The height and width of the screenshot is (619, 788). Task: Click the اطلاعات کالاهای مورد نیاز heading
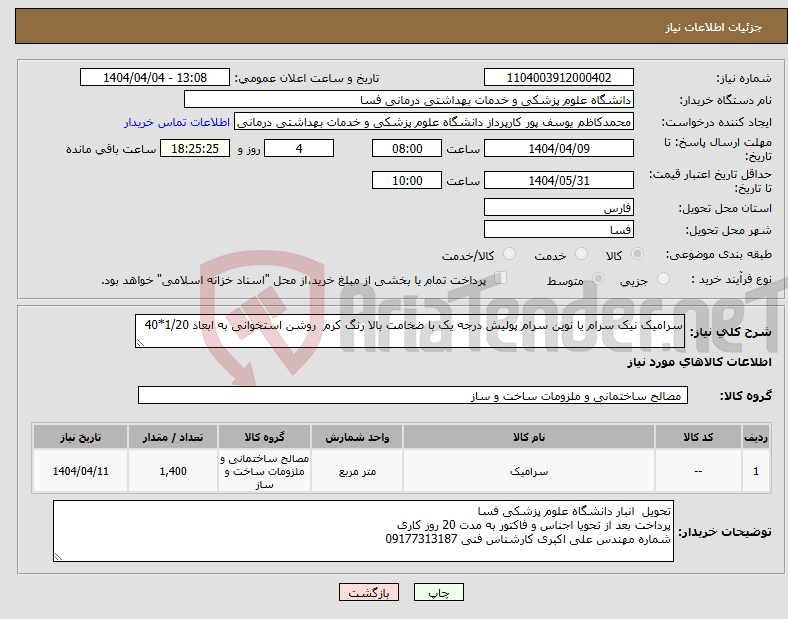tap(699, 362)
